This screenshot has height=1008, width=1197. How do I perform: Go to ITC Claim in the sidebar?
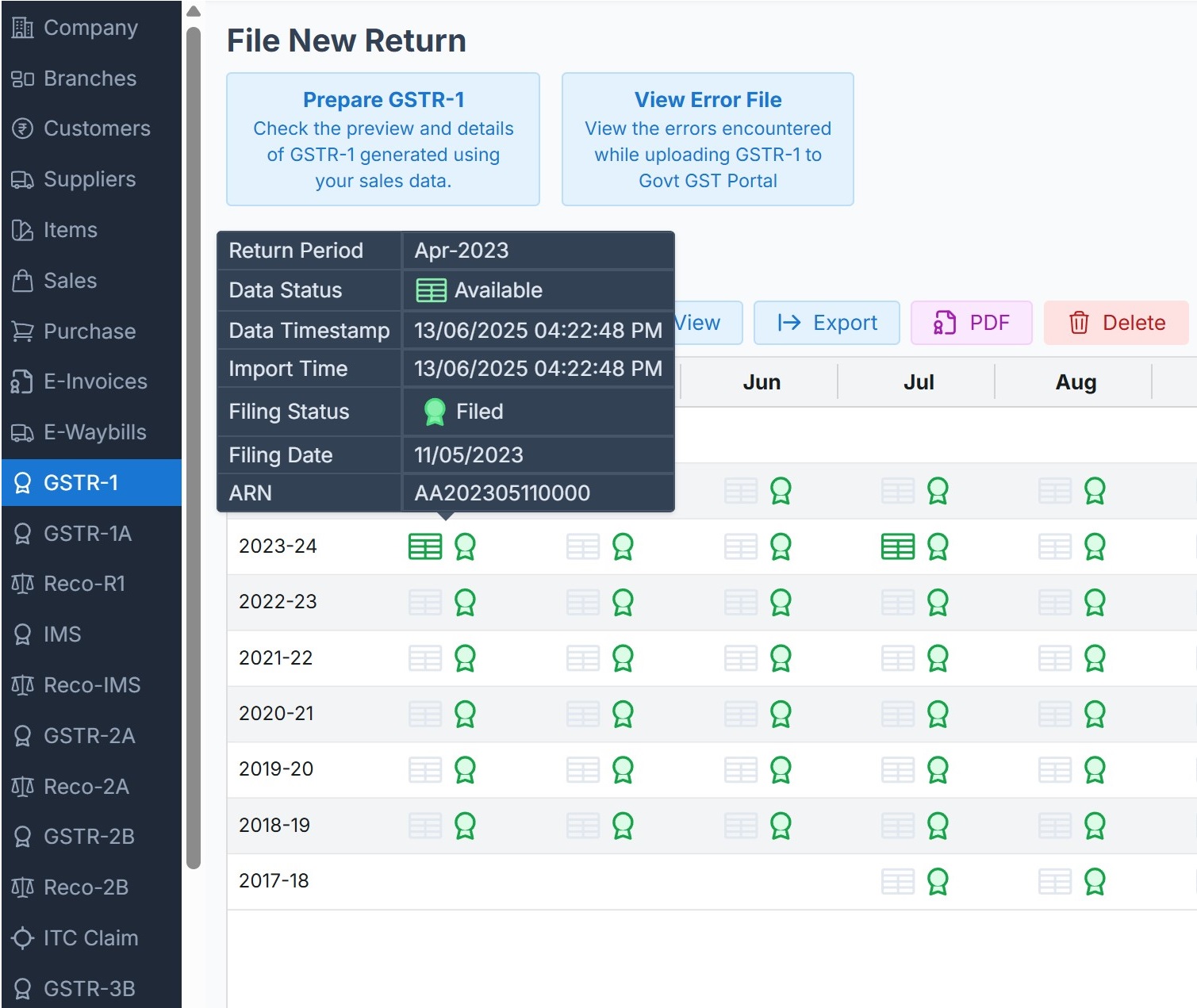[x=91, y=938]
